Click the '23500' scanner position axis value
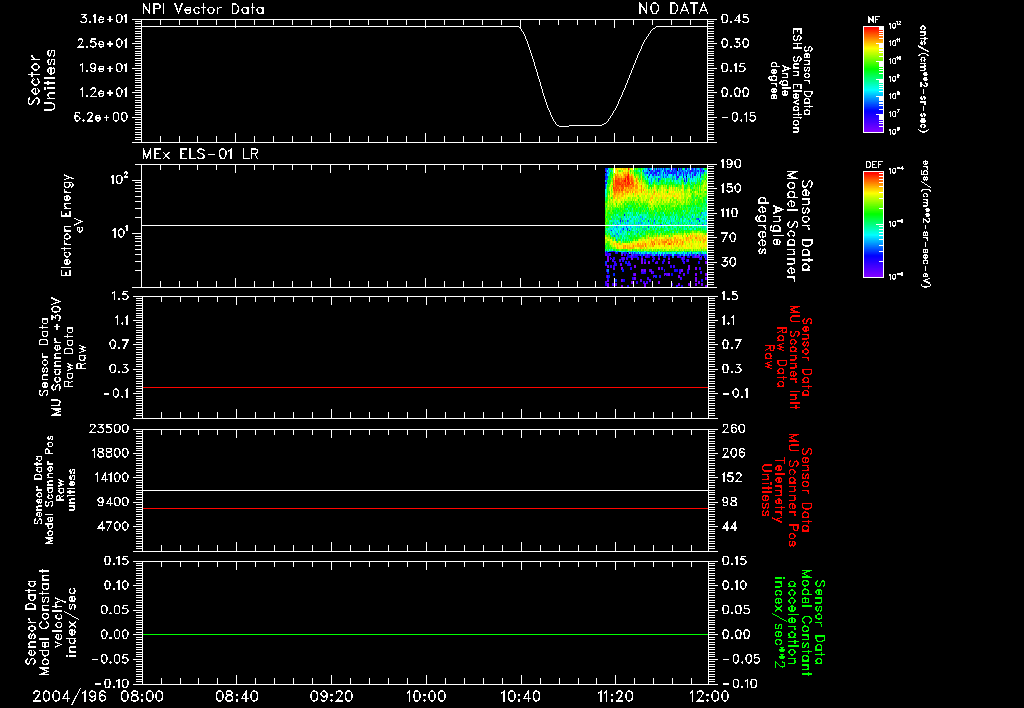The width and height of the screenshot is (1024, 708). pyautogui.click(x=109, y=429)
